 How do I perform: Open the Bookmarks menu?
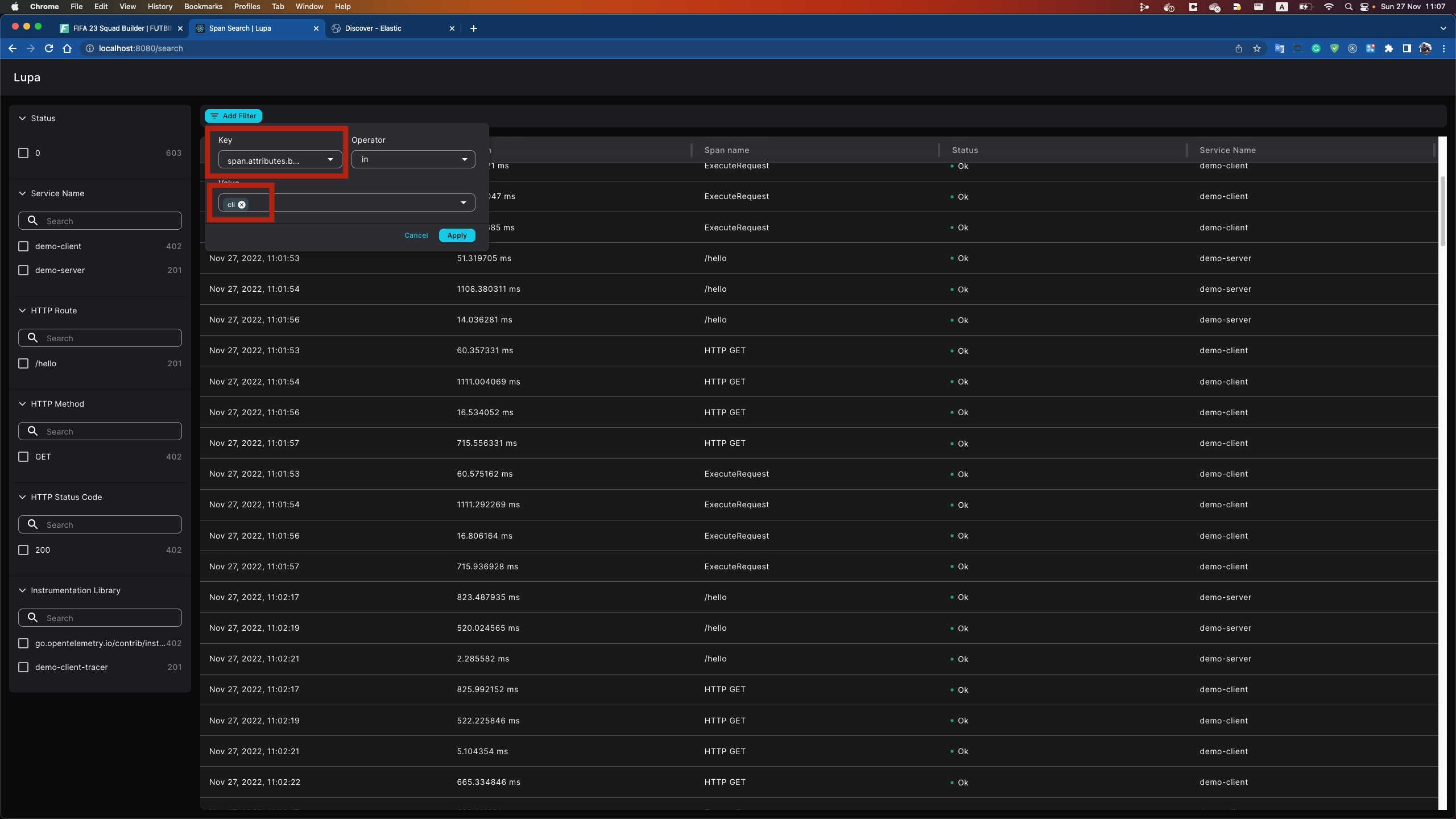(x=202, y=6)
